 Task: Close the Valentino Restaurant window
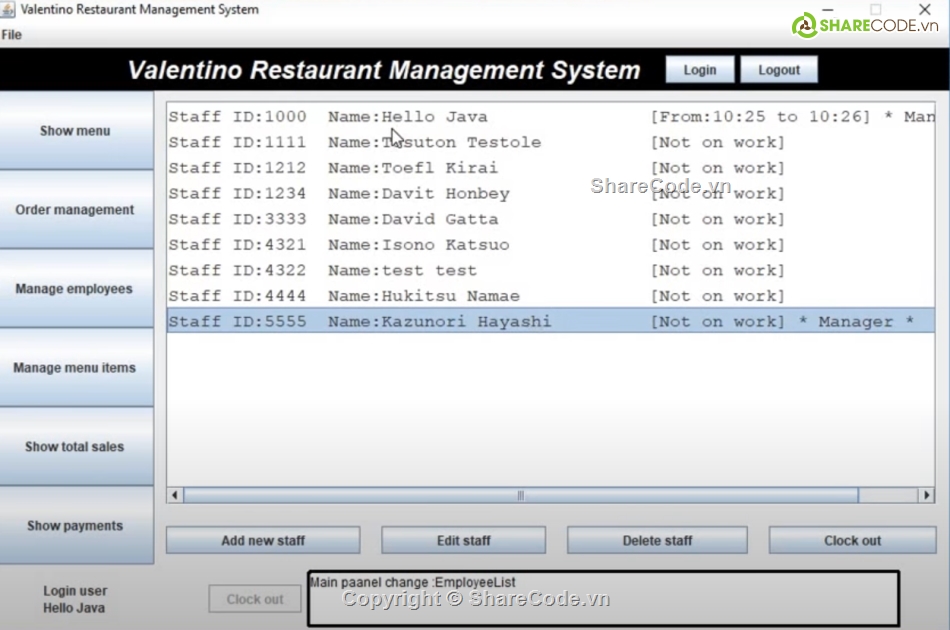click(x=925, y=9)
